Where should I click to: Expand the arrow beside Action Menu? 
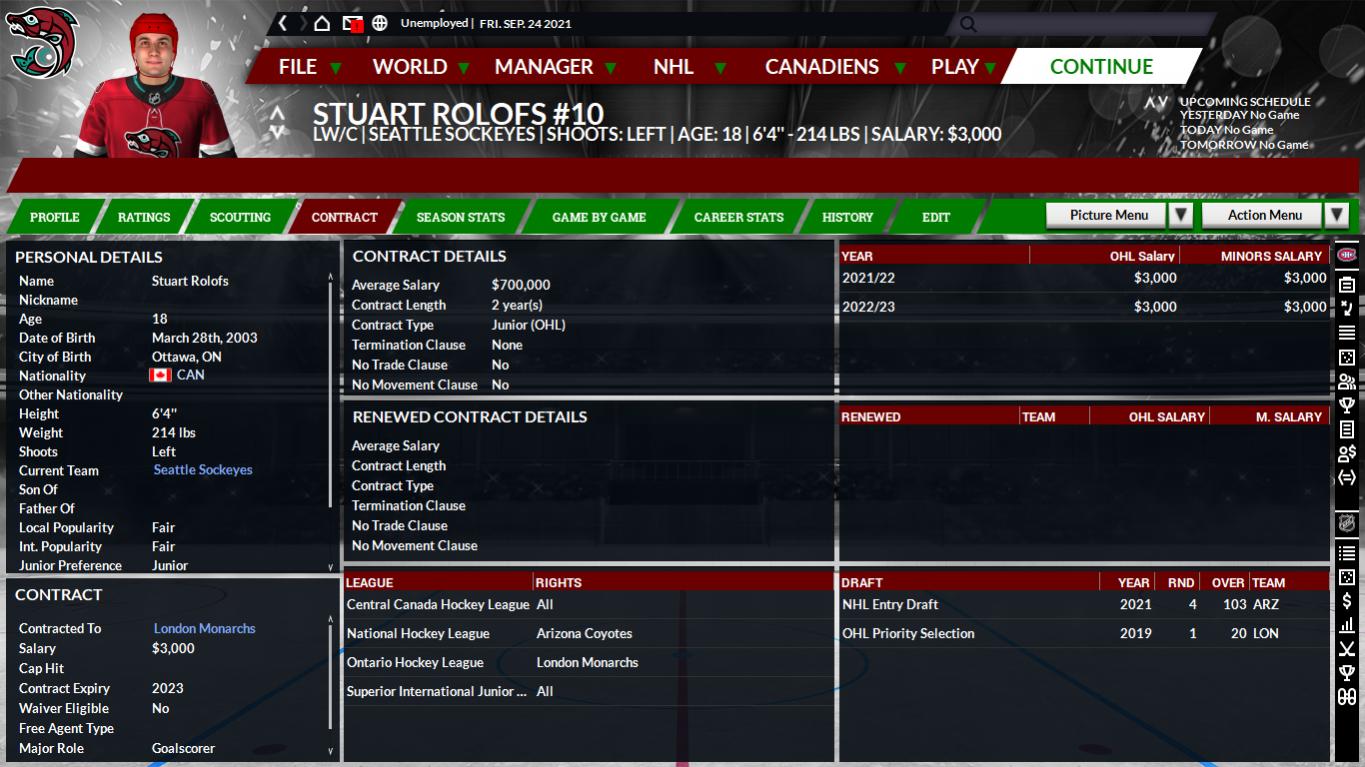click(x=1337, y=215)
